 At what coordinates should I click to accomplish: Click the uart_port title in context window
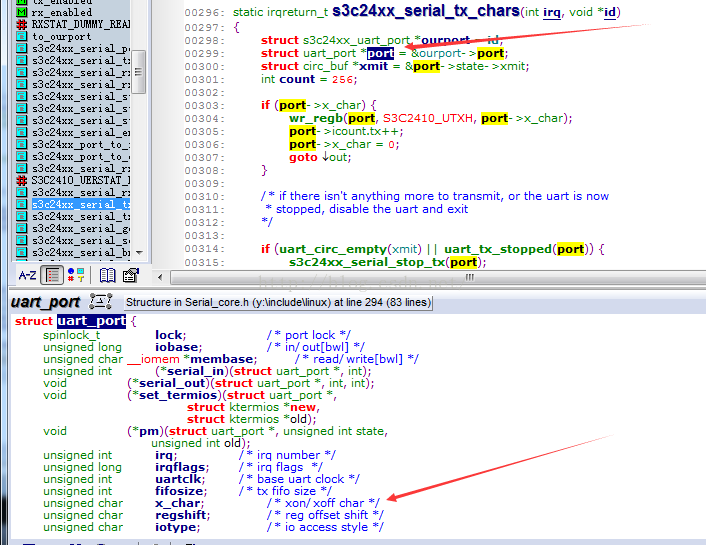point(45,302)
